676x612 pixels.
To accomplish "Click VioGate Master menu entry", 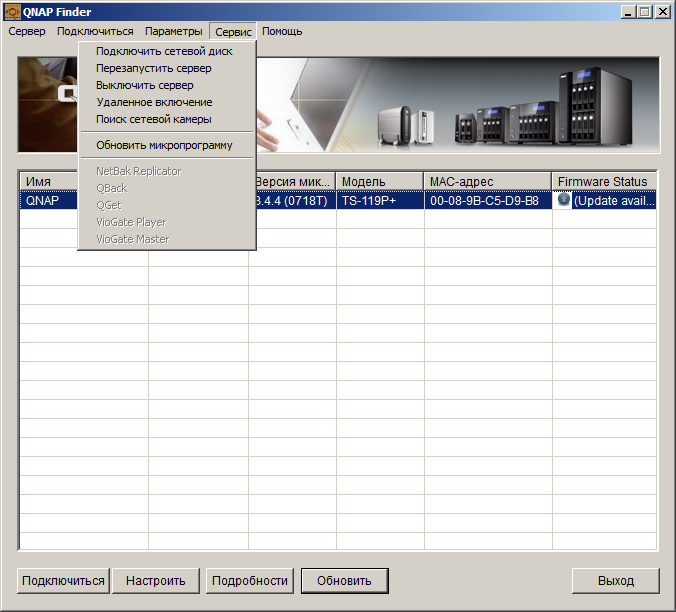I will [168, 239].
